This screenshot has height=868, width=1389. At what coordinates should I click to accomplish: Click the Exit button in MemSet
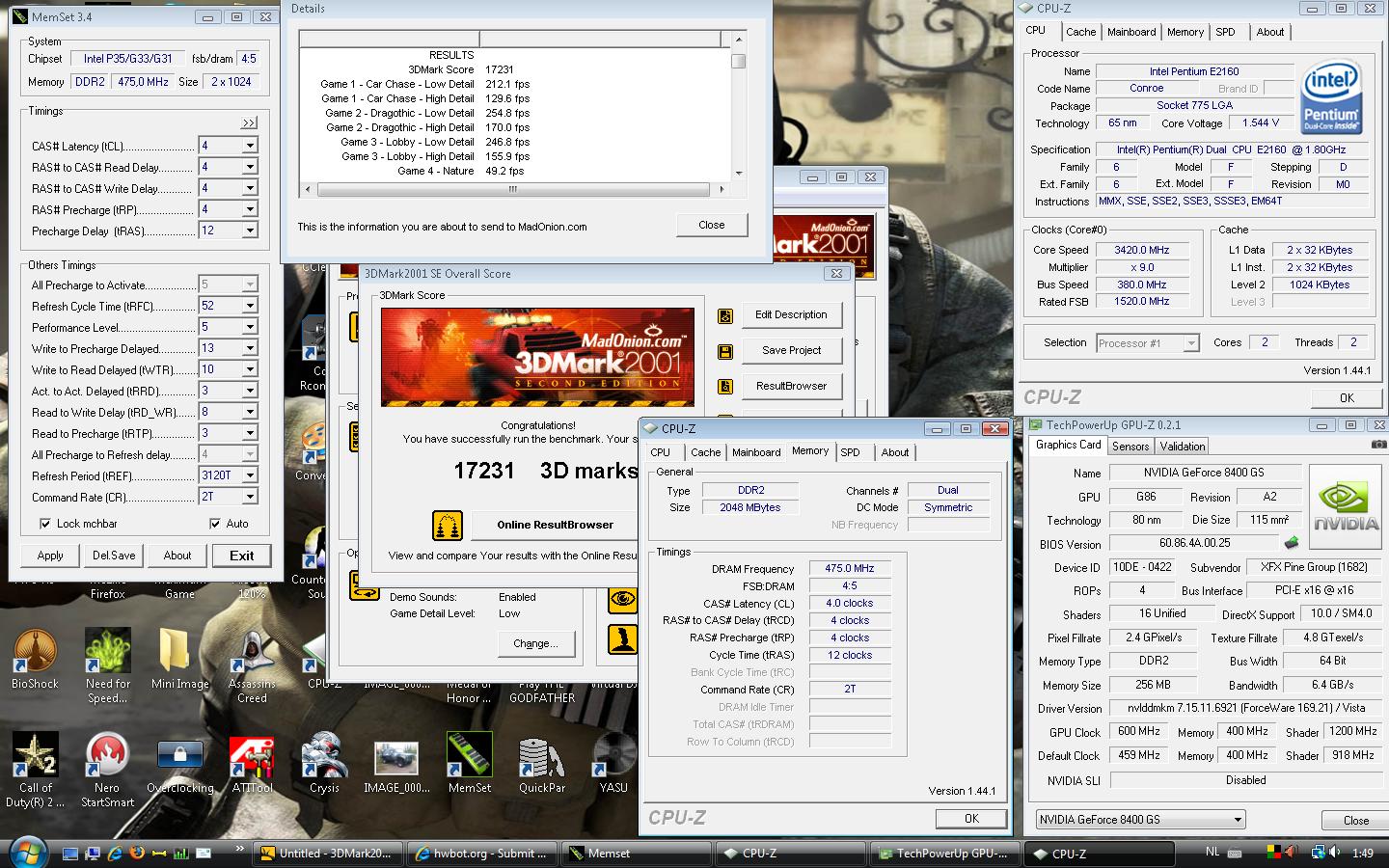click(x=242, y=556)
